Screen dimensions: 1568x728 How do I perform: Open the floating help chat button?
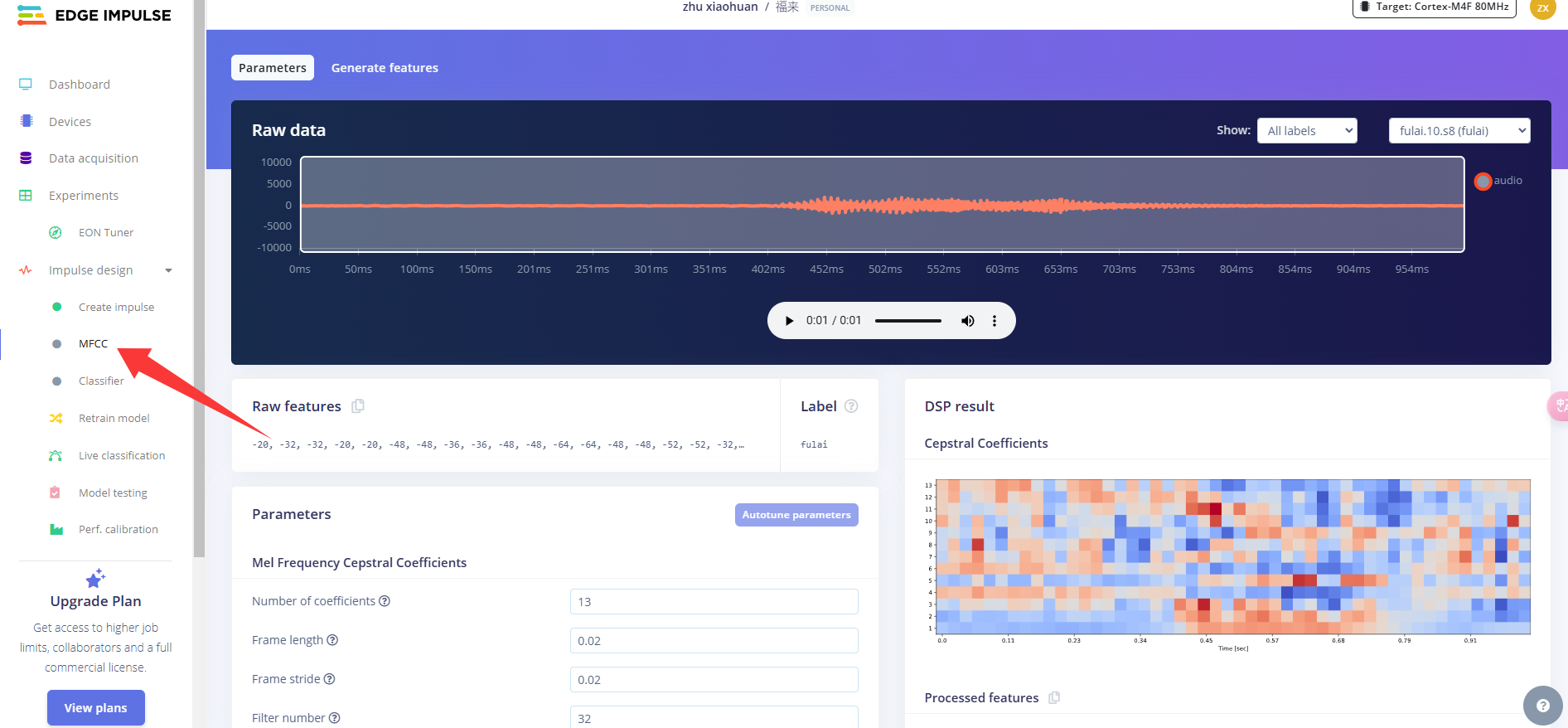(x=1542, y=706)
